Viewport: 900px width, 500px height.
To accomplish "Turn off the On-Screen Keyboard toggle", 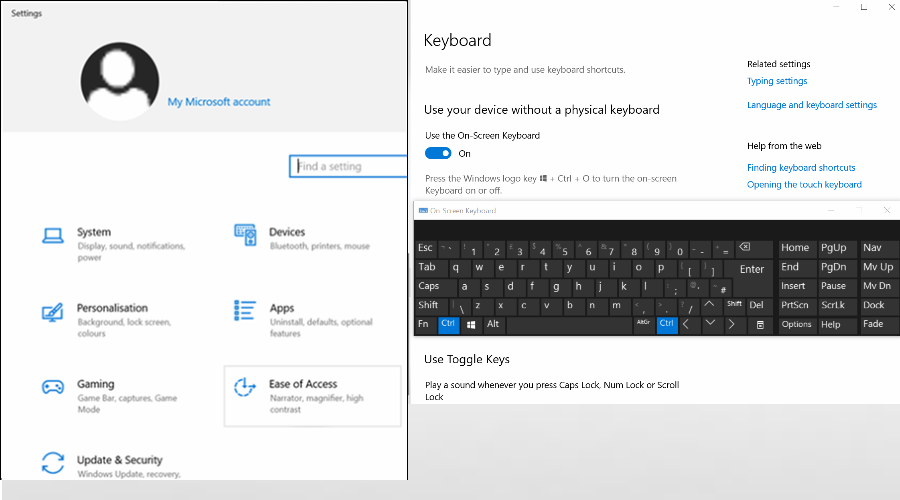I will (438, 153).
